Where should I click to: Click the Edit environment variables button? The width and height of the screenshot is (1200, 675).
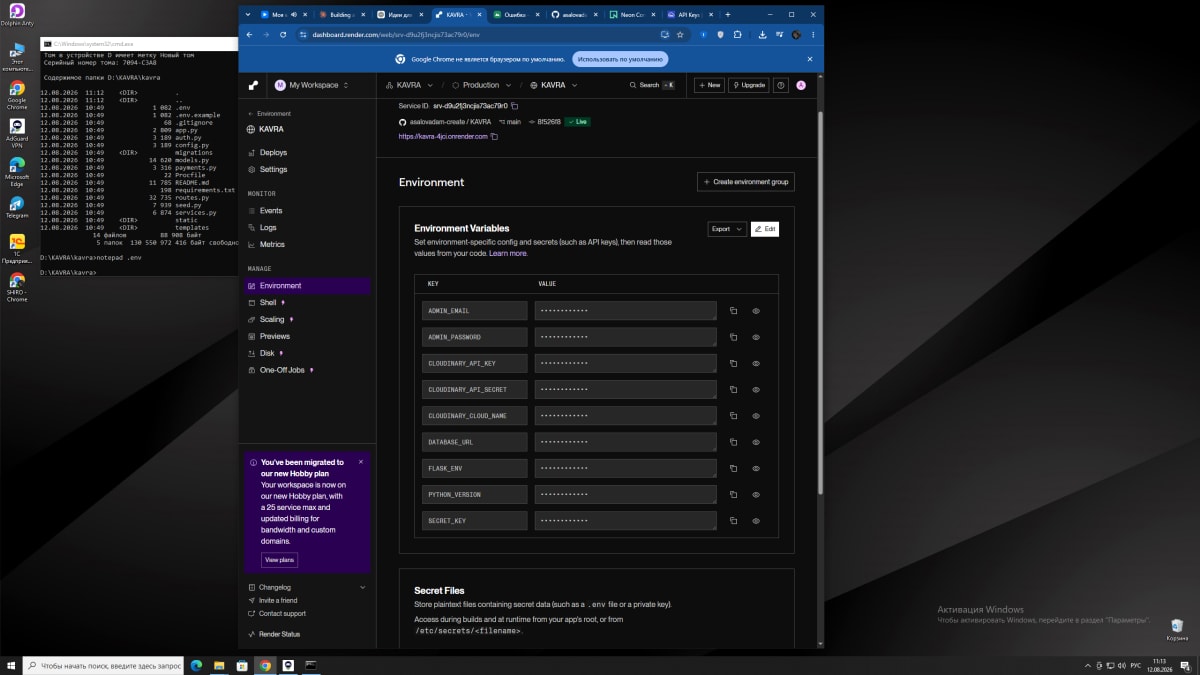point(764,229)
